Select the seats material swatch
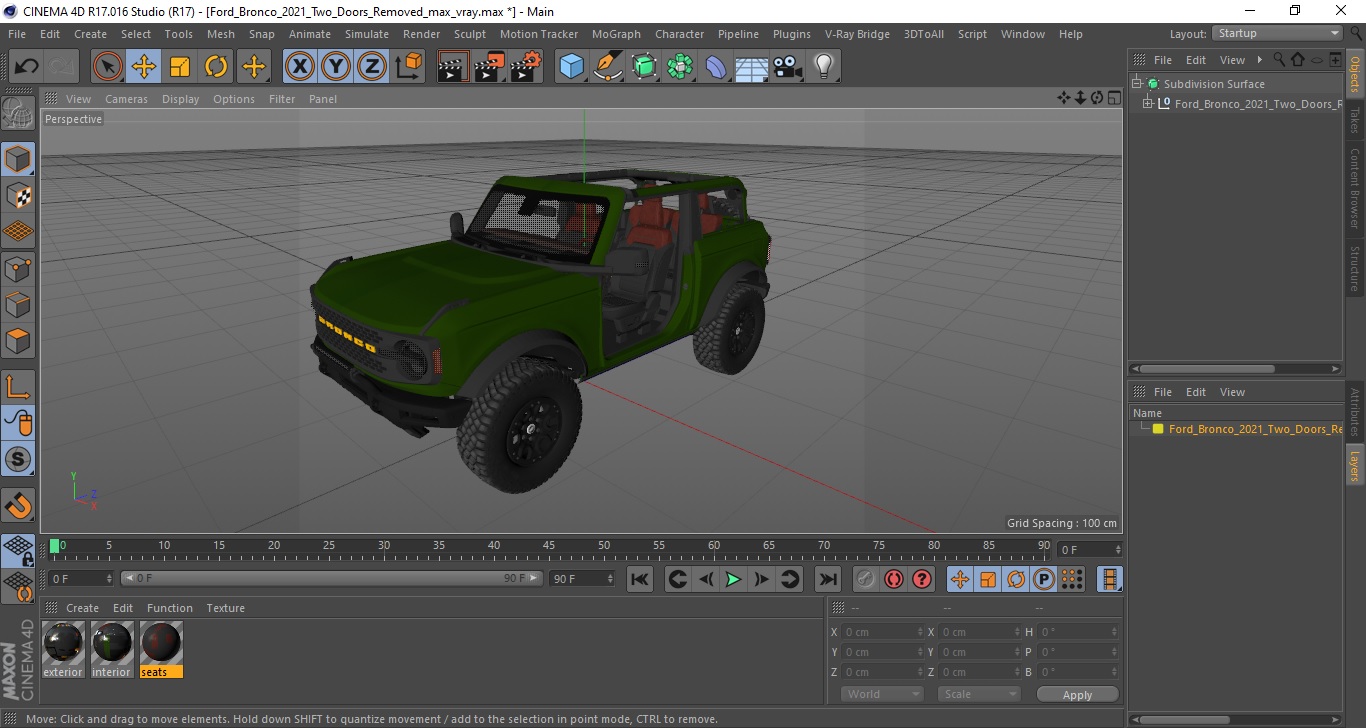The image size is (1366, 728). [160, 648]
